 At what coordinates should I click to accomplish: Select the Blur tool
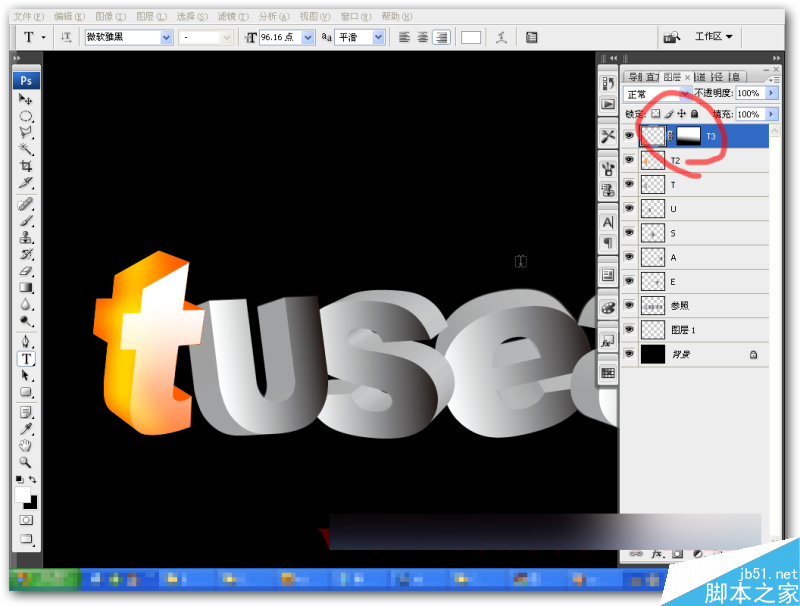click(26, 305)
